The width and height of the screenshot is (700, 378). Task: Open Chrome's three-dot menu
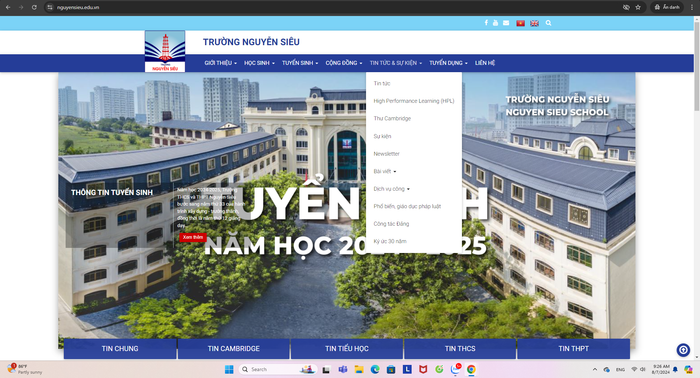tap(692, 7)
